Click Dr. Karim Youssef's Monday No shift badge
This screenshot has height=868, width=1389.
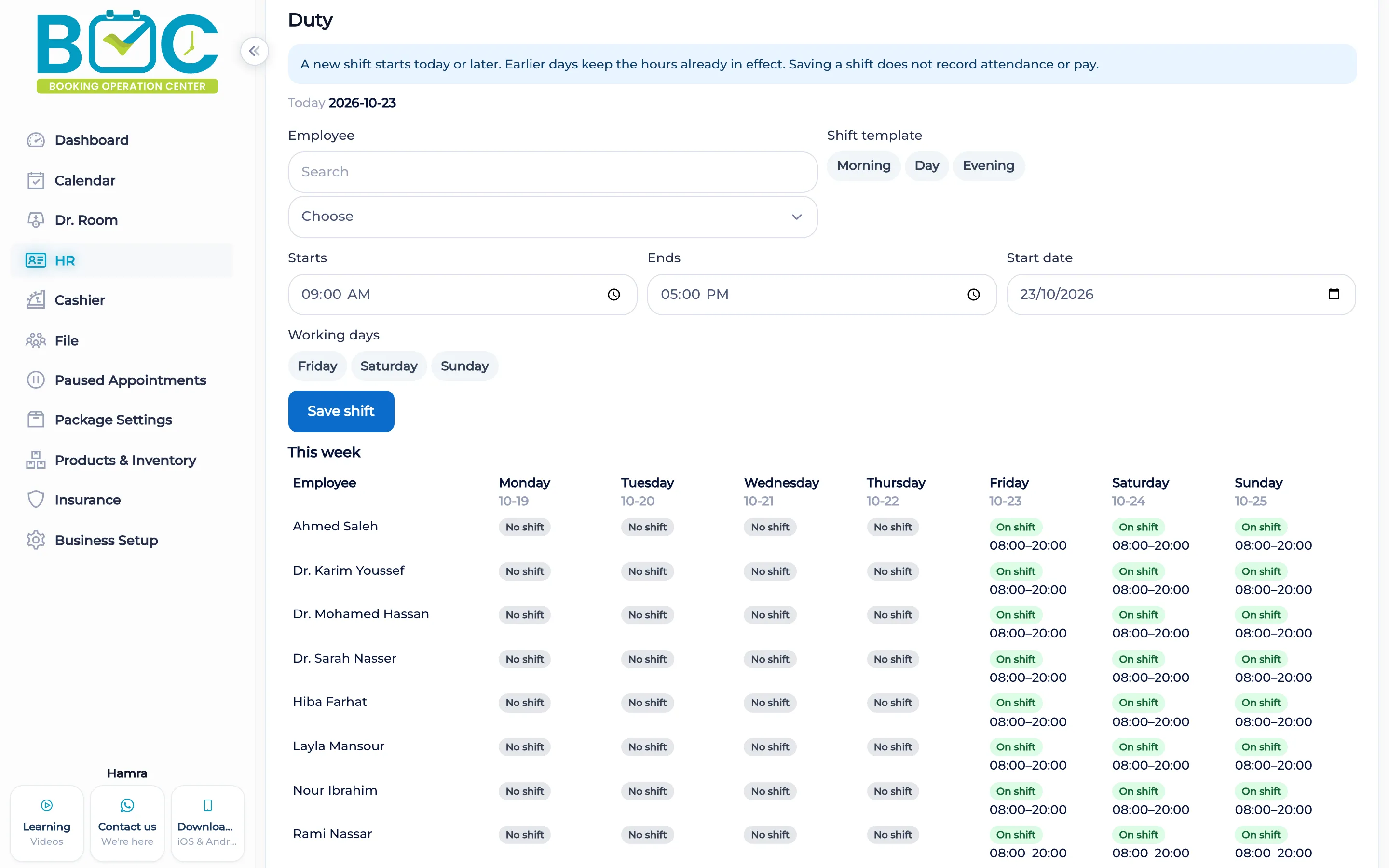[x=525, y=571]
